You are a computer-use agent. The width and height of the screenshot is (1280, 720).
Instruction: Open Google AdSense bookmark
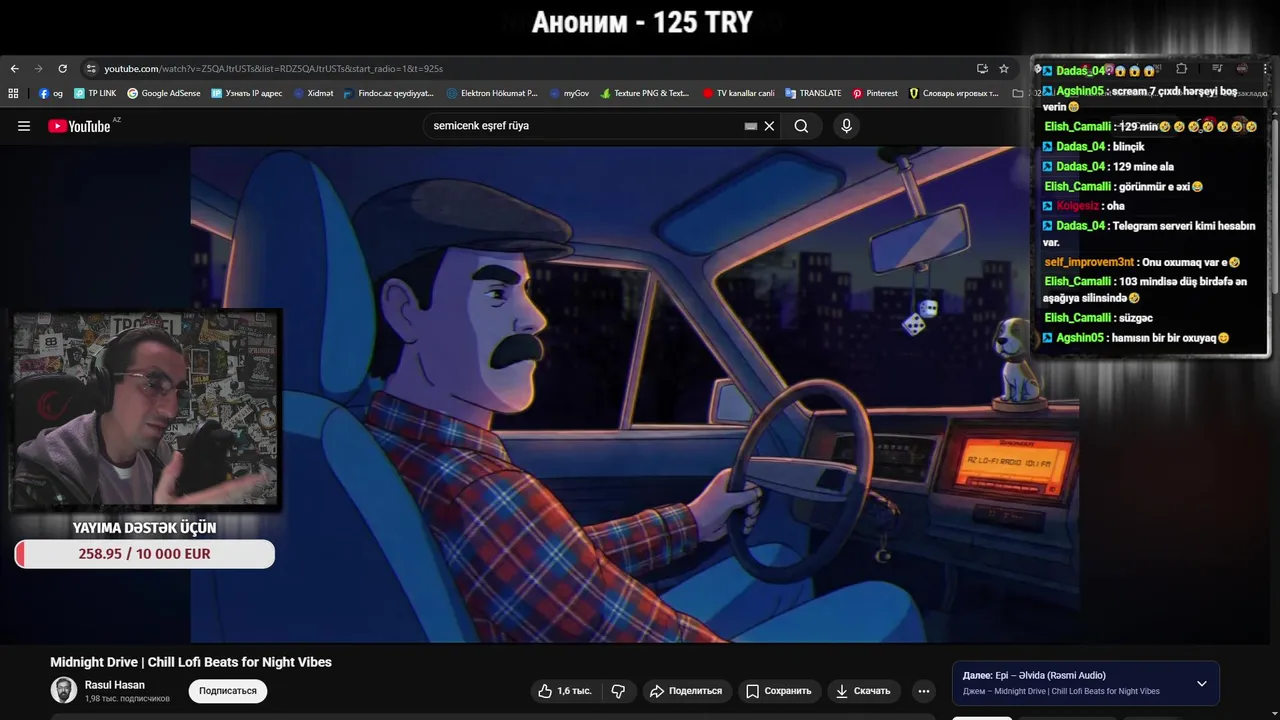point(164,93)
